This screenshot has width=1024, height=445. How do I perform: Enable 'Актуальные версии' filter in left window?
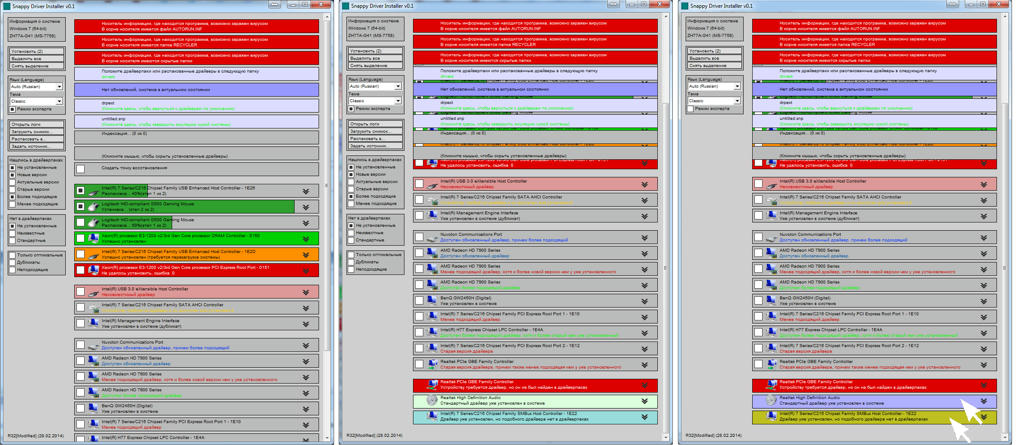pos(13,182)
